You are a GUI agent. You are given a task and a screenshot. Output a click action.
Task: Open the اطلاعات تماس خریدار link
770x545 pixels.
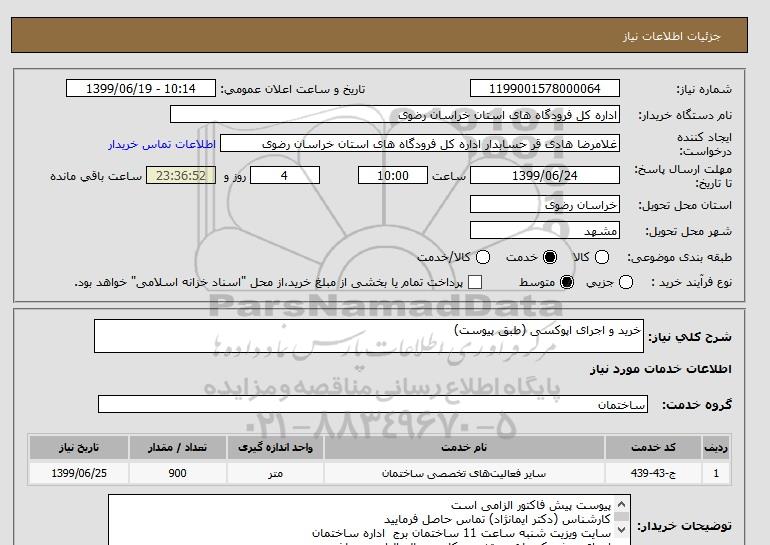coord(162,144)
